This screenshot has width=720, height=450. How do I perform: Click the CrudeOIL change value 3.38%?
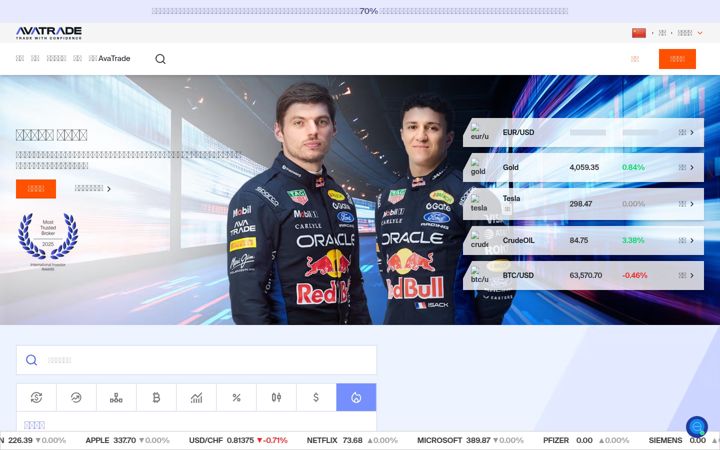point(633,240)
